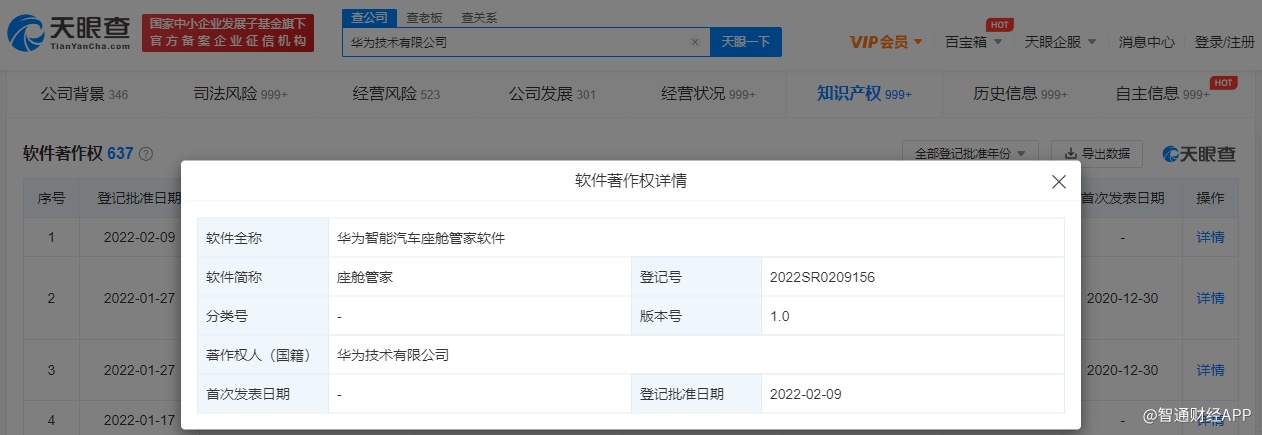Click the help icon beside 软件著作权 637
Viewport: 1262px width, 435px height.
click(146, 154)
